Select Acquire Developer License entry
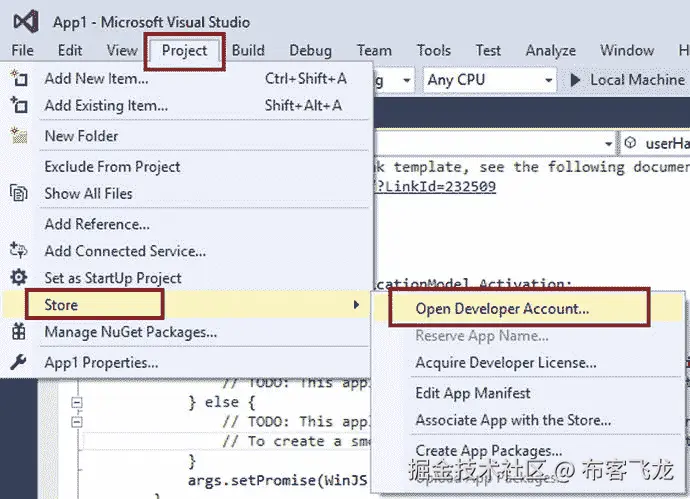Image resolution: width=690 pixels, height=499 pixels. pyautogui.click(x=528, y=363)
